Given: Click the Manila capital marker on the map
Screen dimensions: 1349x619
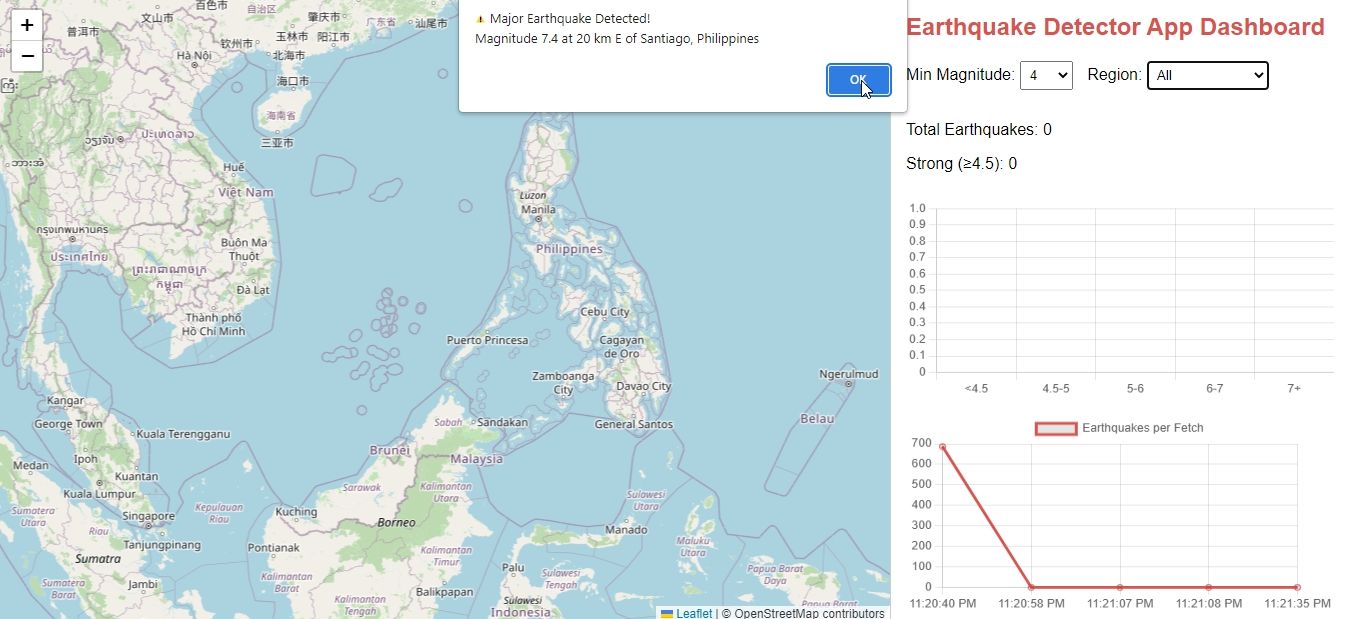Looking at the screenshot, I should pos(538,220).
